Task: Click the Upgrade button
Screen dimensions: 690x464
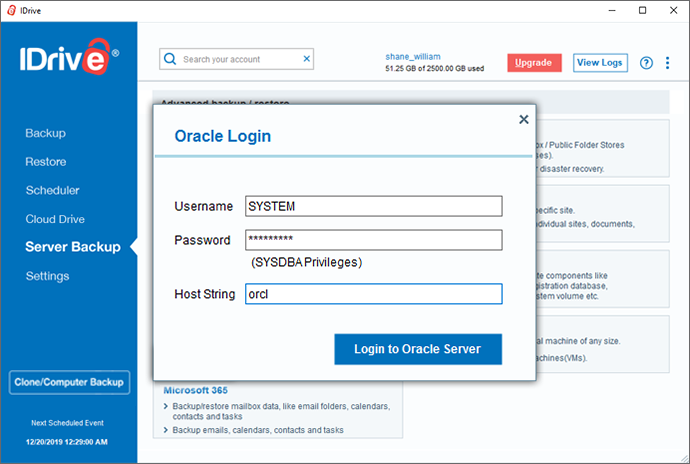Action: point(534,63)
